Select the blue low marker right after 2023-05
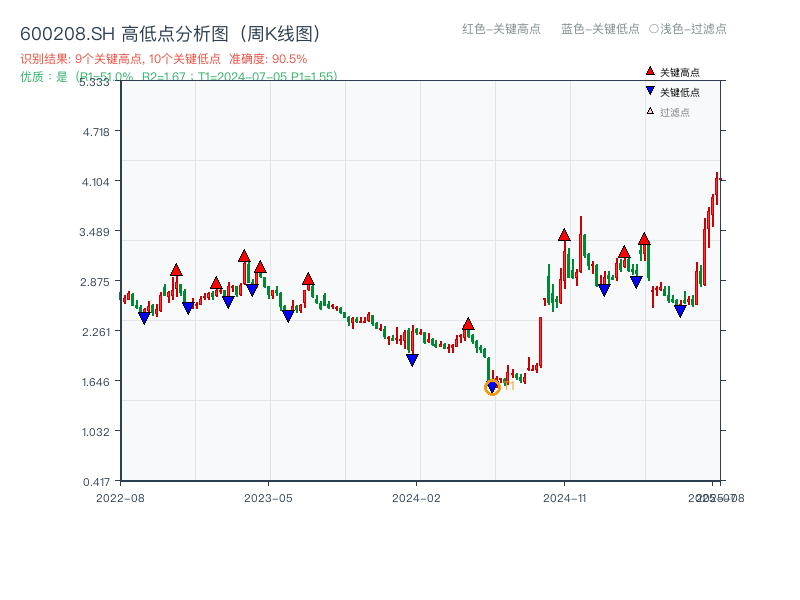The image size is (800, 600). pyautogui.click(x=288, y=316)
